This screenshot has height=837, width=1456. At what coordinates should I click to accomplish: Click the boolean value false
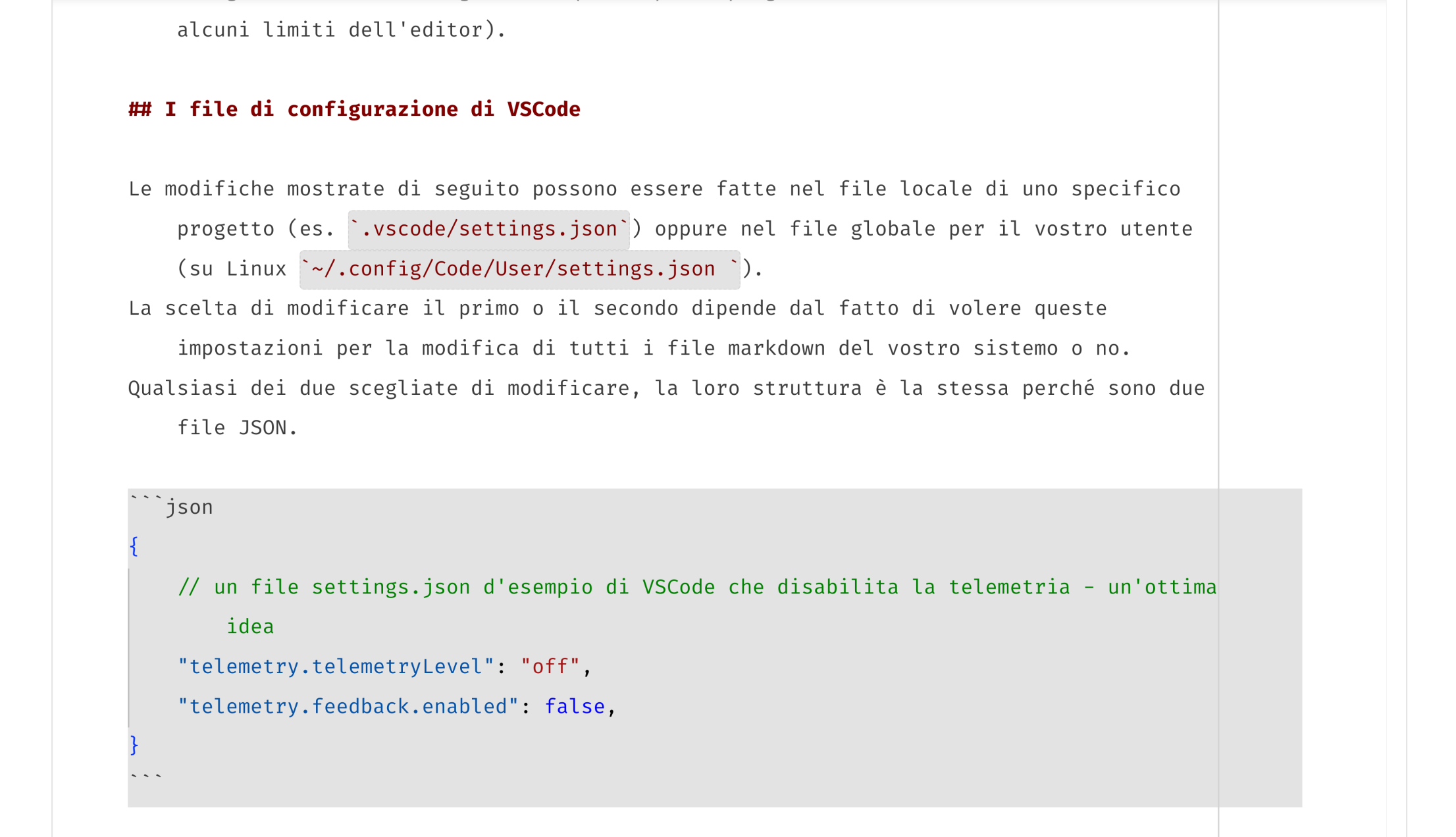[575, 706]
